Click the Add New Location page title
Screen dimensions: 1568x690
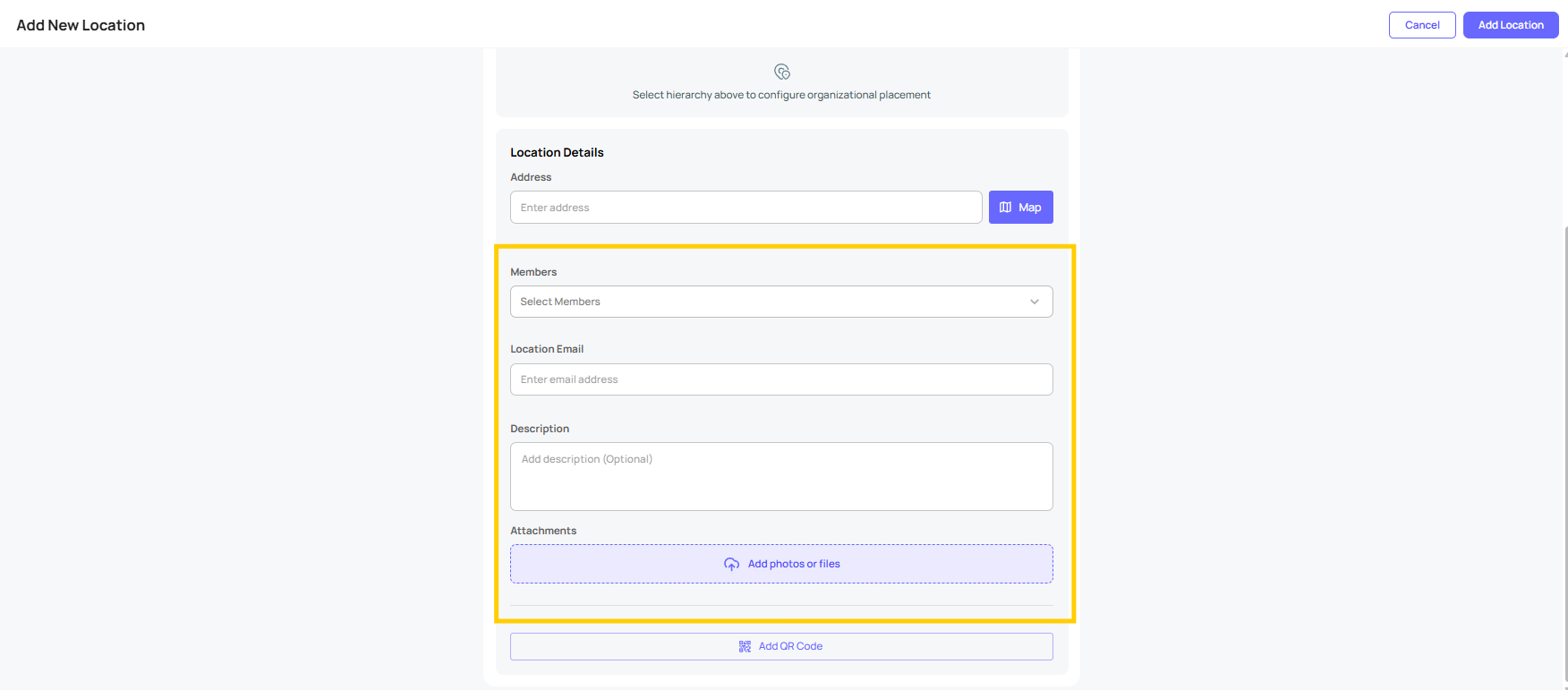(81, 25)
